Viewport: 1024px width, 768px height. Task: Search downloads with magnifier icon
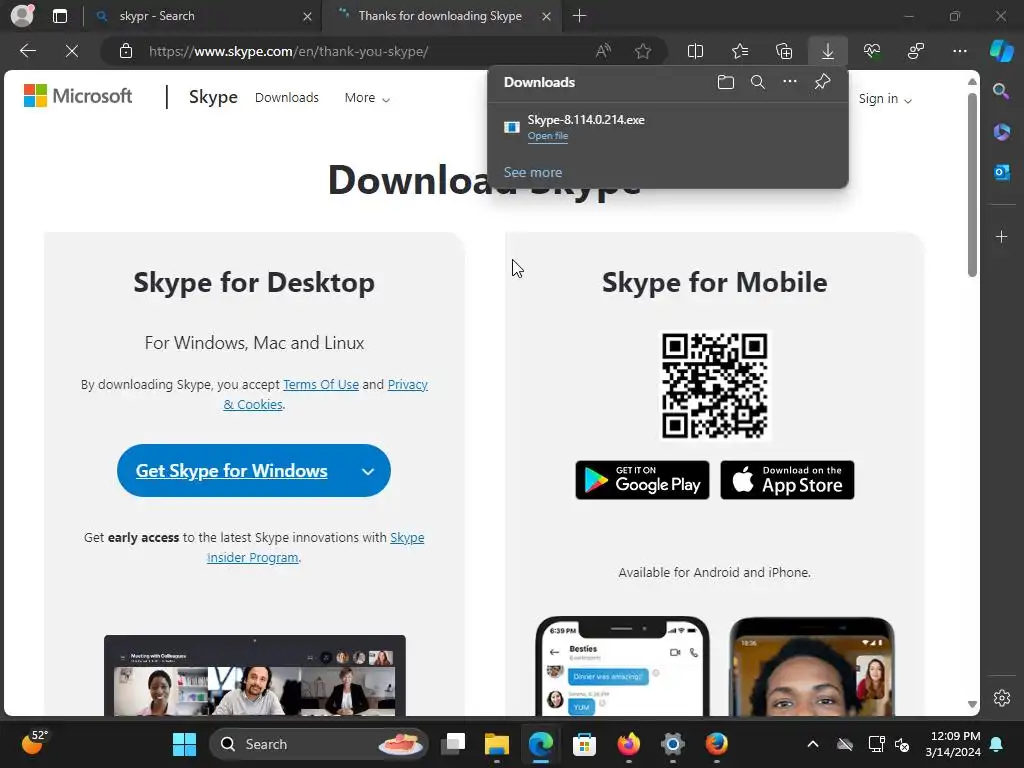[758, 82]
